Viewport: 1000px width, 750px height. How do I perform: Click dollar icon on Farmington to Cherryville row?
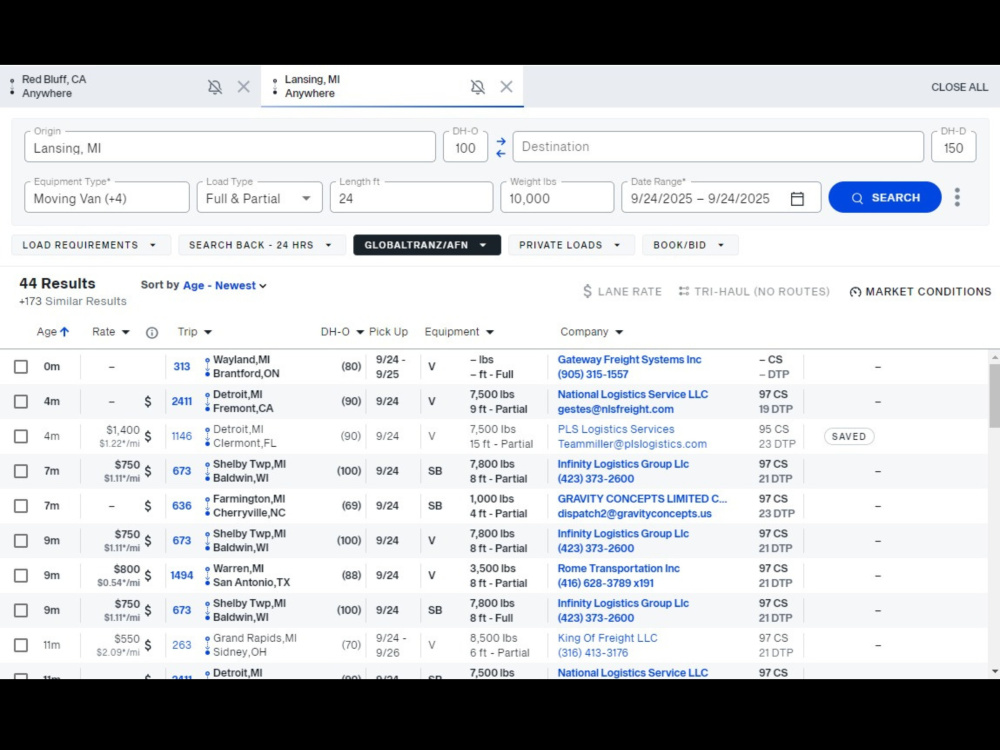coord(148,506)
